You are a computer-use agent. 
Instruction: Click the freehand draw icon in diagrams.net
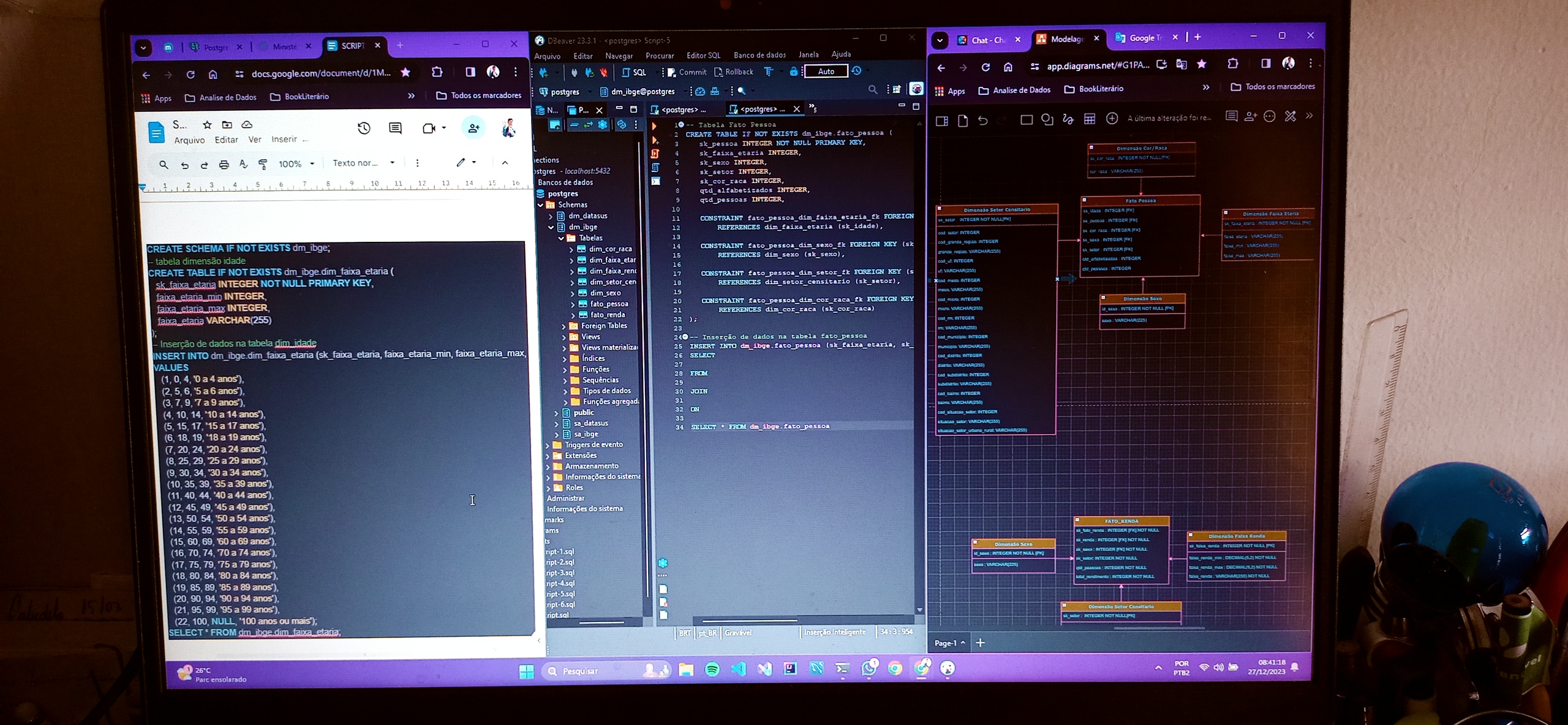coord(1068,119)
